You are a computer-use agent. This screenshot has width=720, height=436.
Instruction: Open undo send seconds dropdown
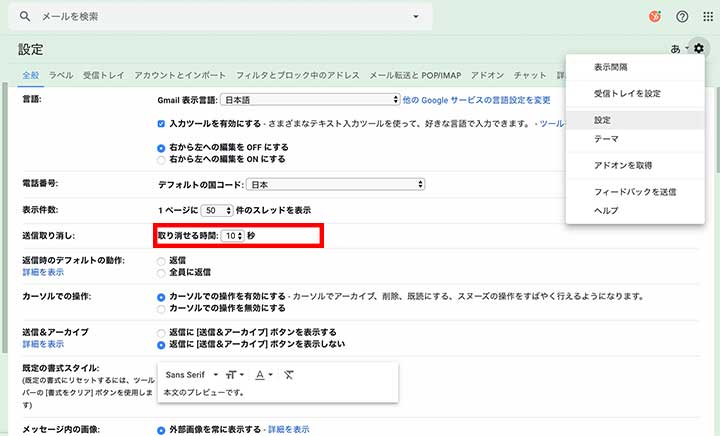tap(232, 236)
